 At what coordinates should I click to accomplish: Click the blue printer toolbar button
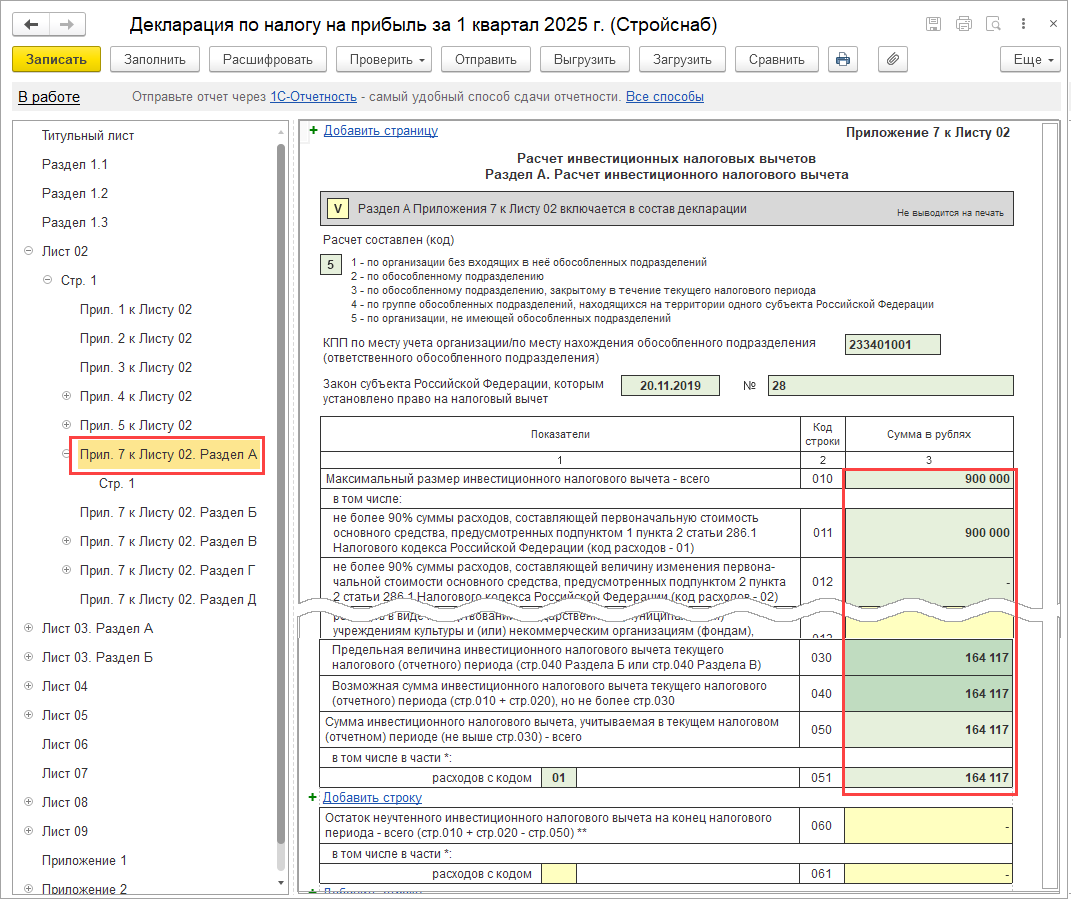click(x=843, y=60)
